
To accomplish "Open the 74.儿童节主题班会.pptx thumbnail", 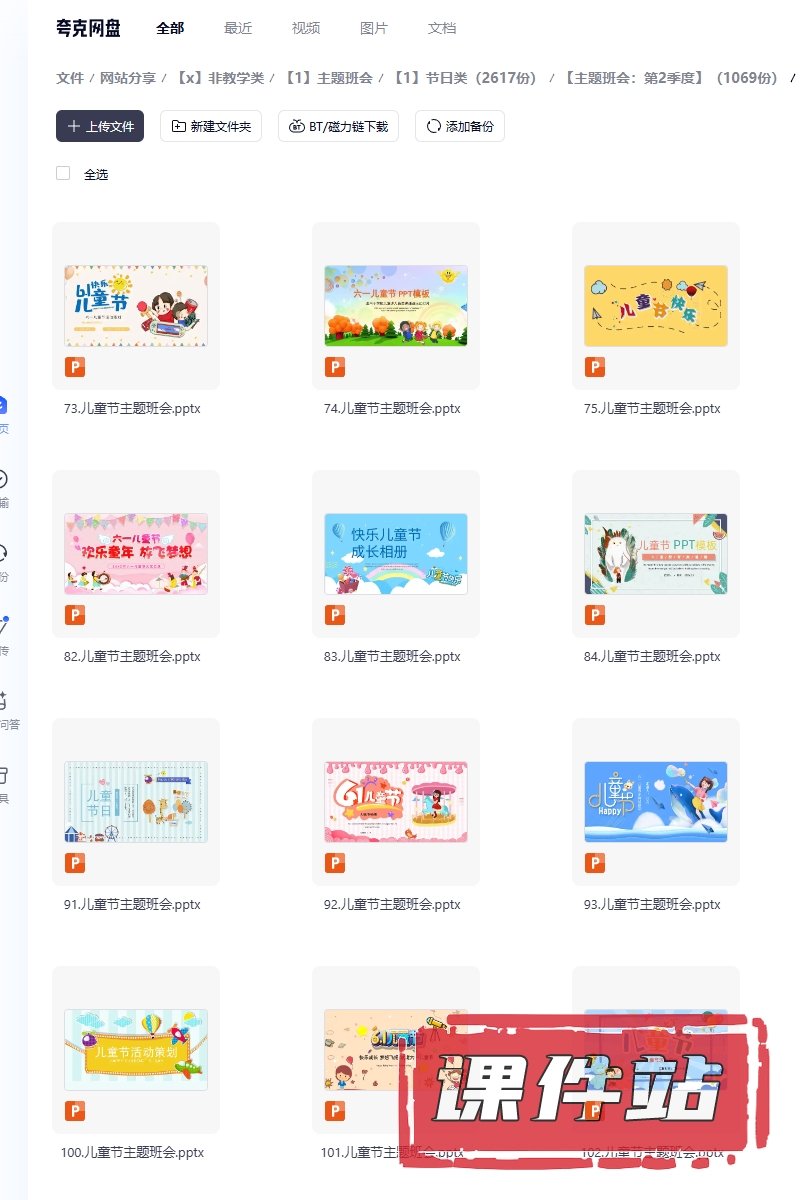I will [396, 306].
